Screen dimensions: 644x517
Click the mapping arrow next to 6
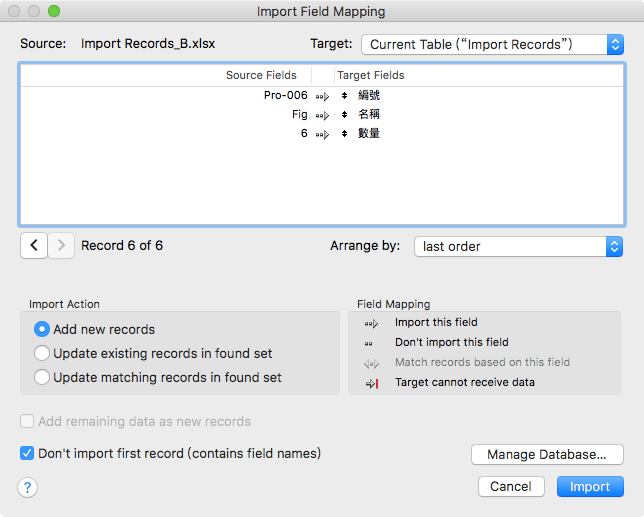coord(321,134)
